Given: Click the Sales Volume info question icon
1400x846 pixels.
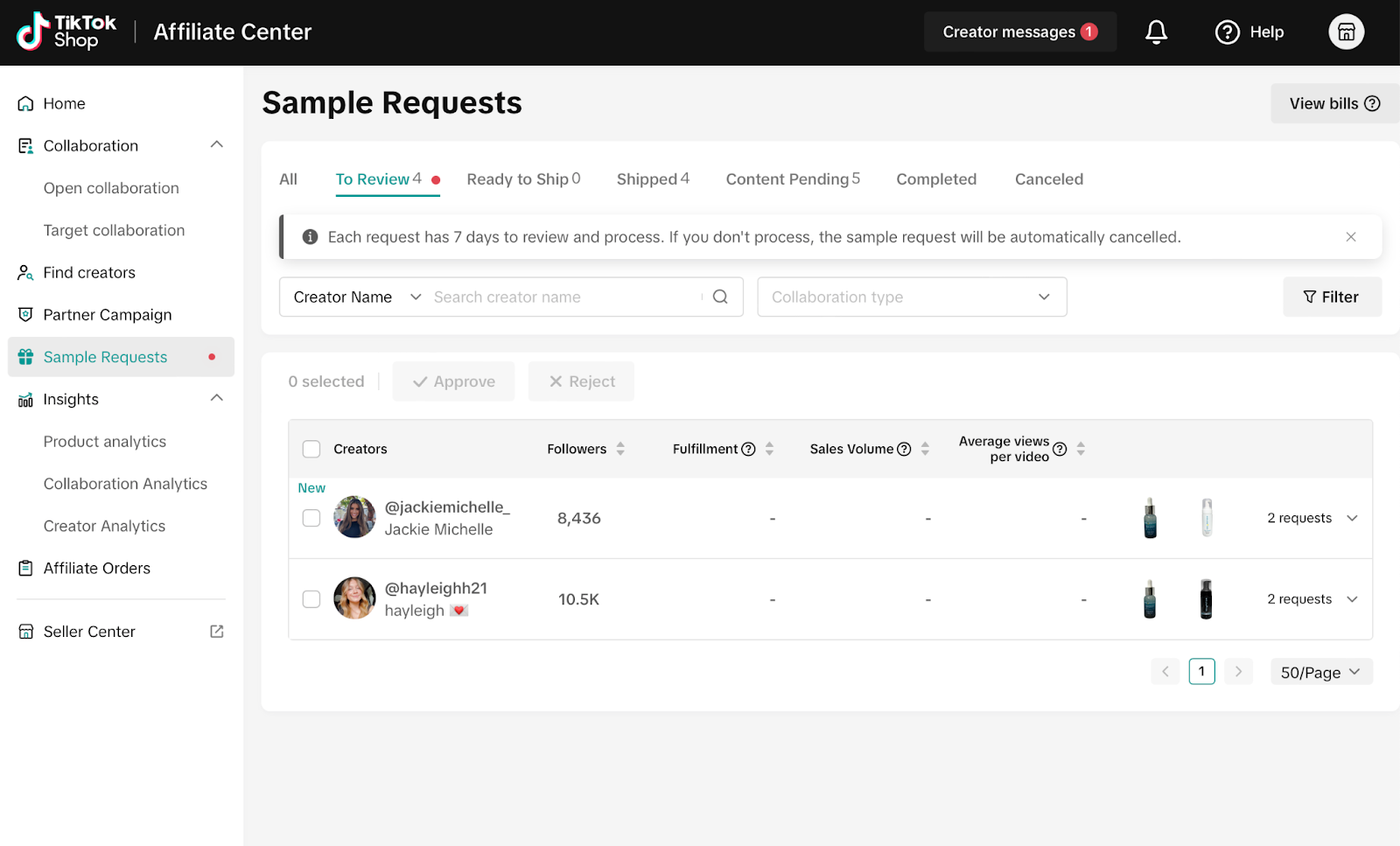Looking at the screenshot, I should (904, 449).
